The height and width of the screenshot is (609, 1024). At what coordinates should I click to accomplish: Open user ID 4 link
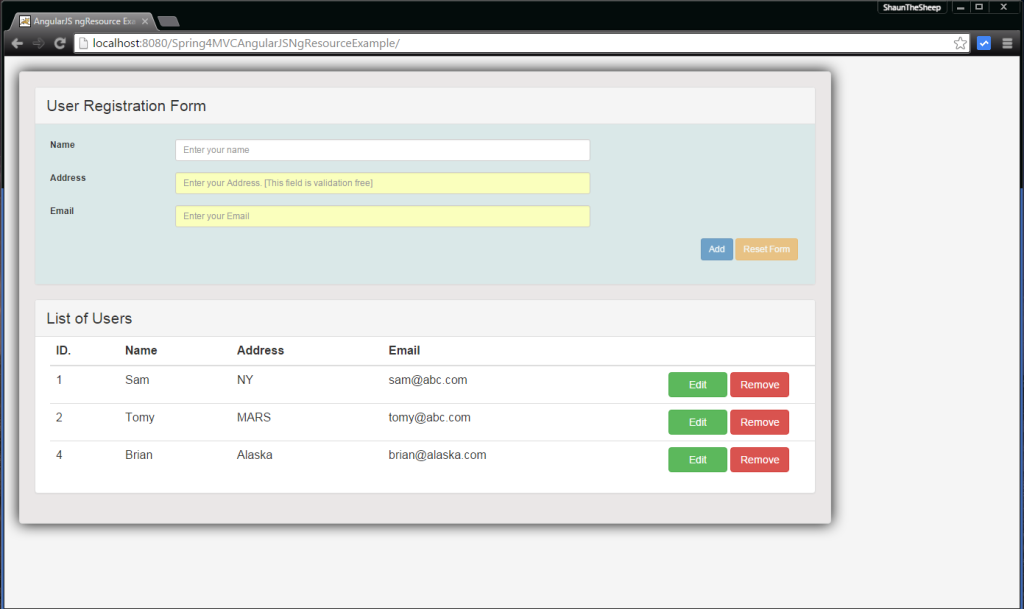[58, 455]
